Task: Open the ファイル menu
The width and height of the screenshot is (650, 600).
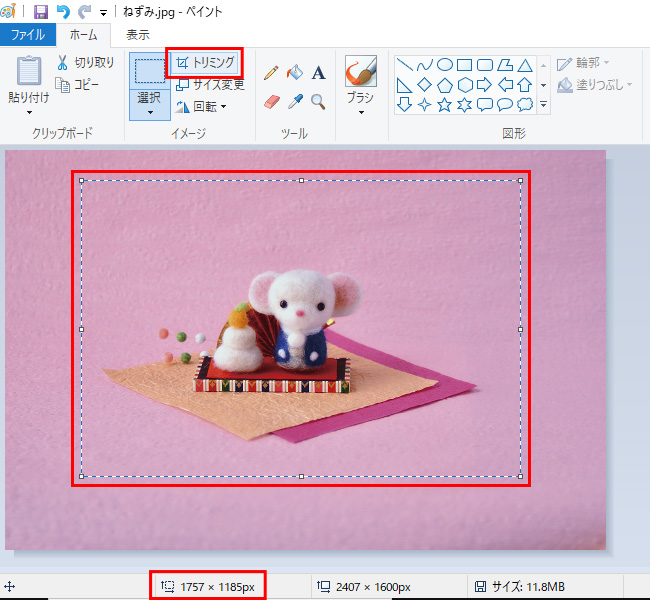Action: pos(27,35)
